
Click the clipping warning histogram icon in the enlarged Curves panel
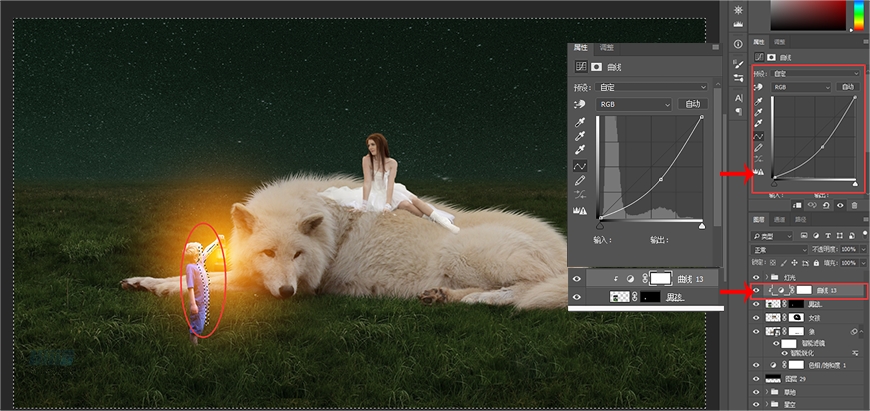point(580,211)
